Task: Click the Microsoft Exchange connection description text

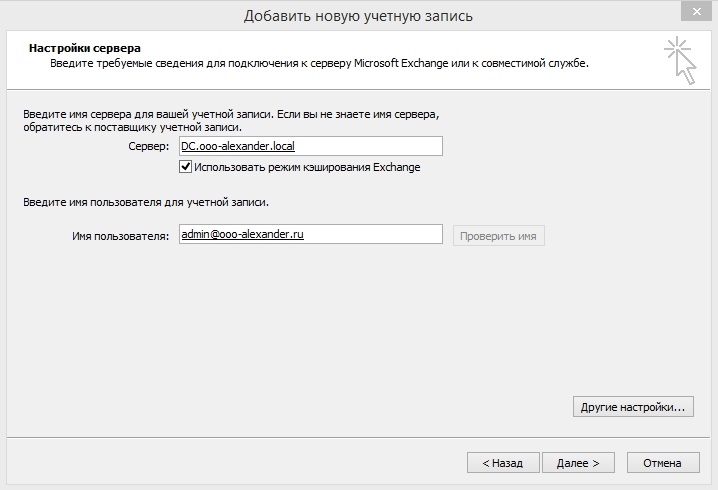Action: coord(319,63)
